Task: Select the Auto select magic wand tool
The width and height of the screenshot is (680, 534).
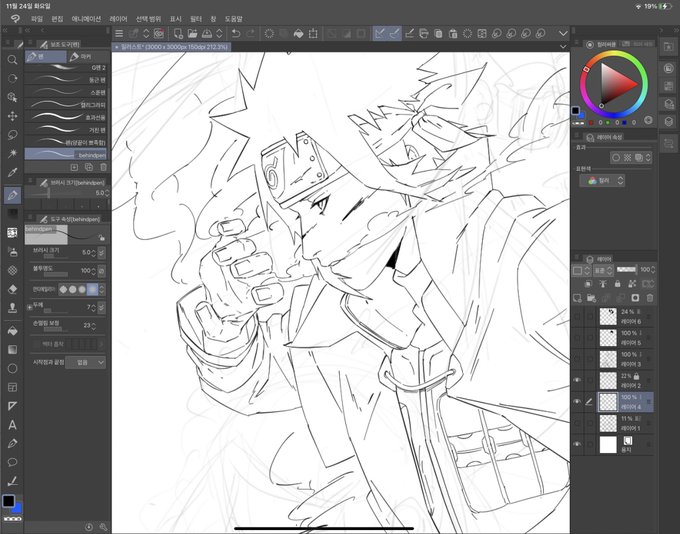Action: pyautogui.click(x=12, y=153)
